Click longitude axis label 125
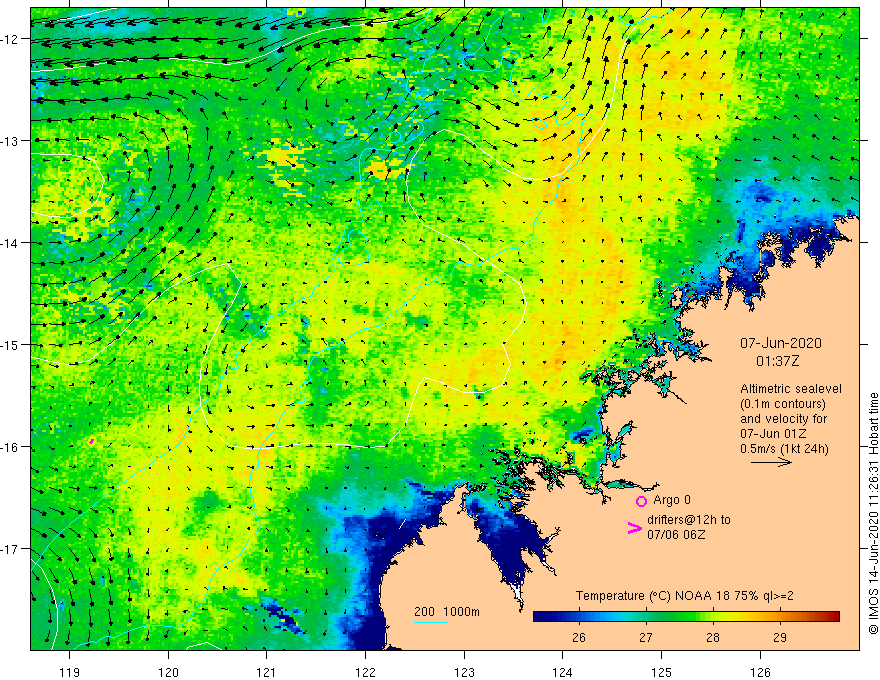 (x=662, y=672)
